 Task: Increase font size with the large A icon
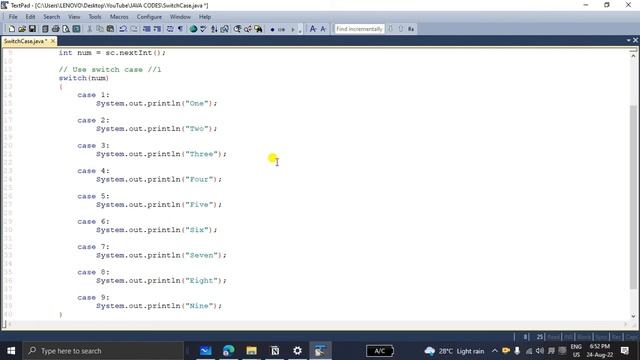[x=313, y=29]
